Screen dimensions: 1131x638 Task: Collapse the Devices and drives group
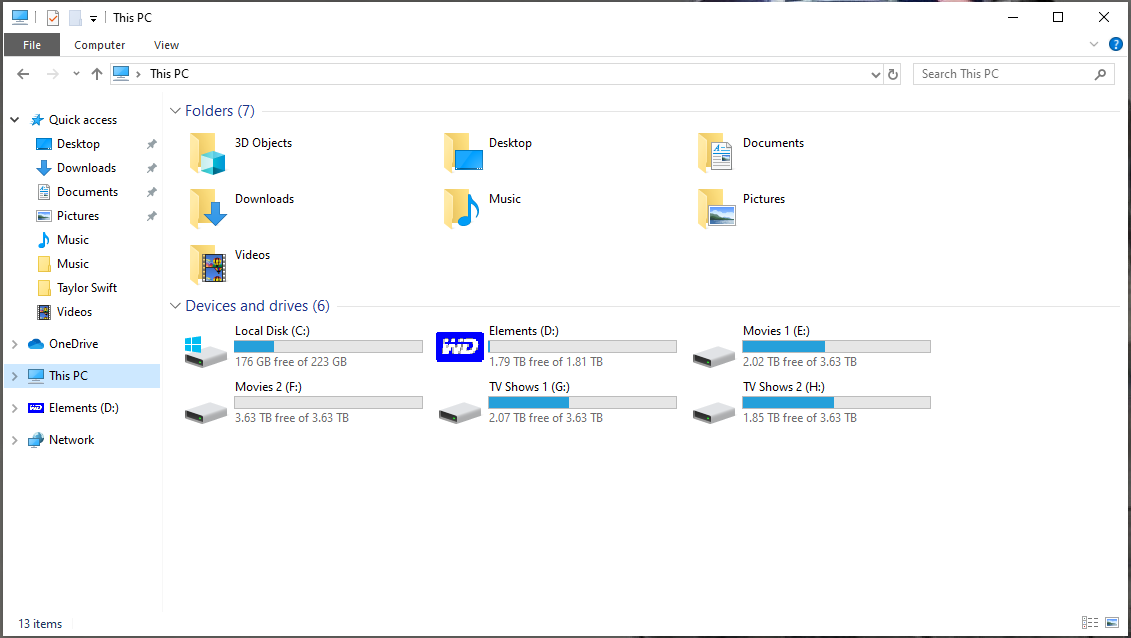pos(175,306)
